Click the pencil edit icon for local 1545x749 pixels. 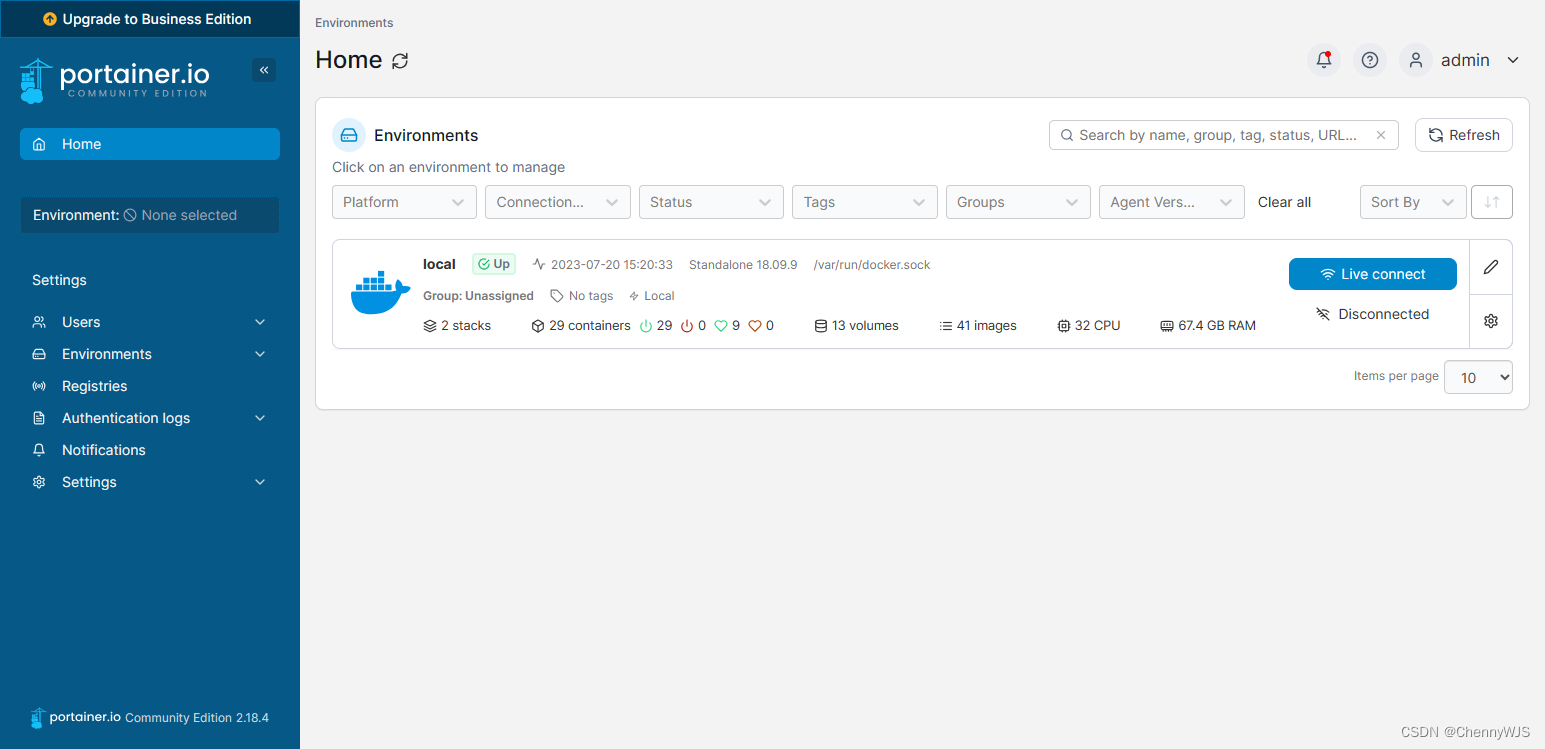[x=1491, y=267]
